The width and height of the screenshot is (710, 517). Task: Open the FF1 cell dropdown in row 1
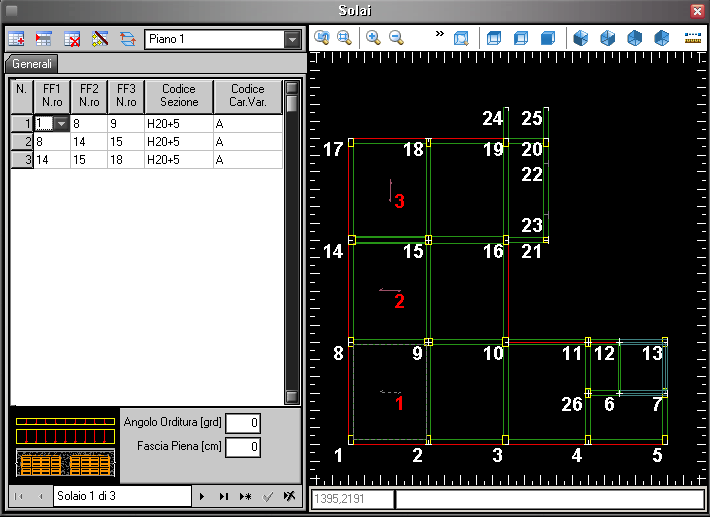tap(61, 123)
